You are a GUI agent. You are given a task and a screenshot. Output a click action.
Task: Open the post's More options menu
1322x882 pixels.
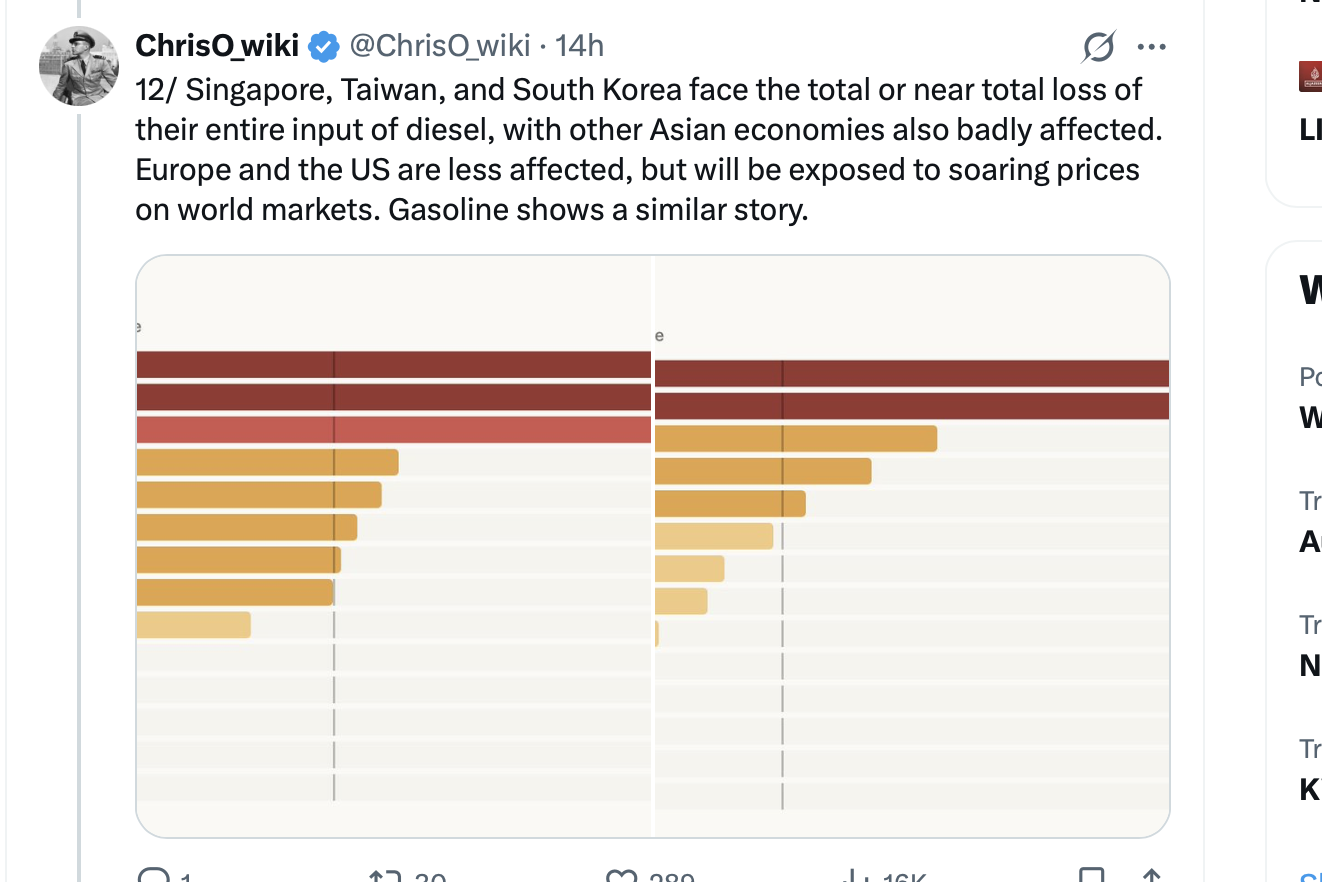(x=1152, y=46)
